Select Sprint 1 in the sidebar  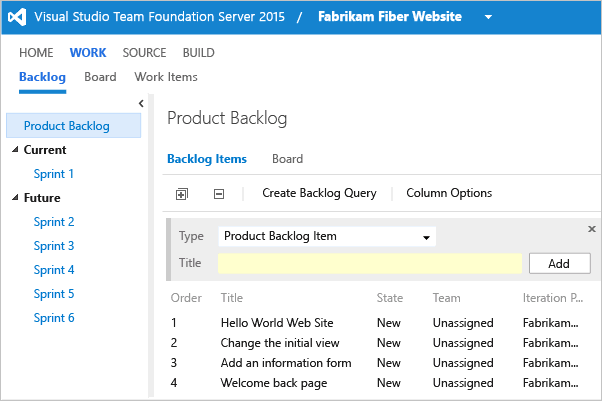54,174
